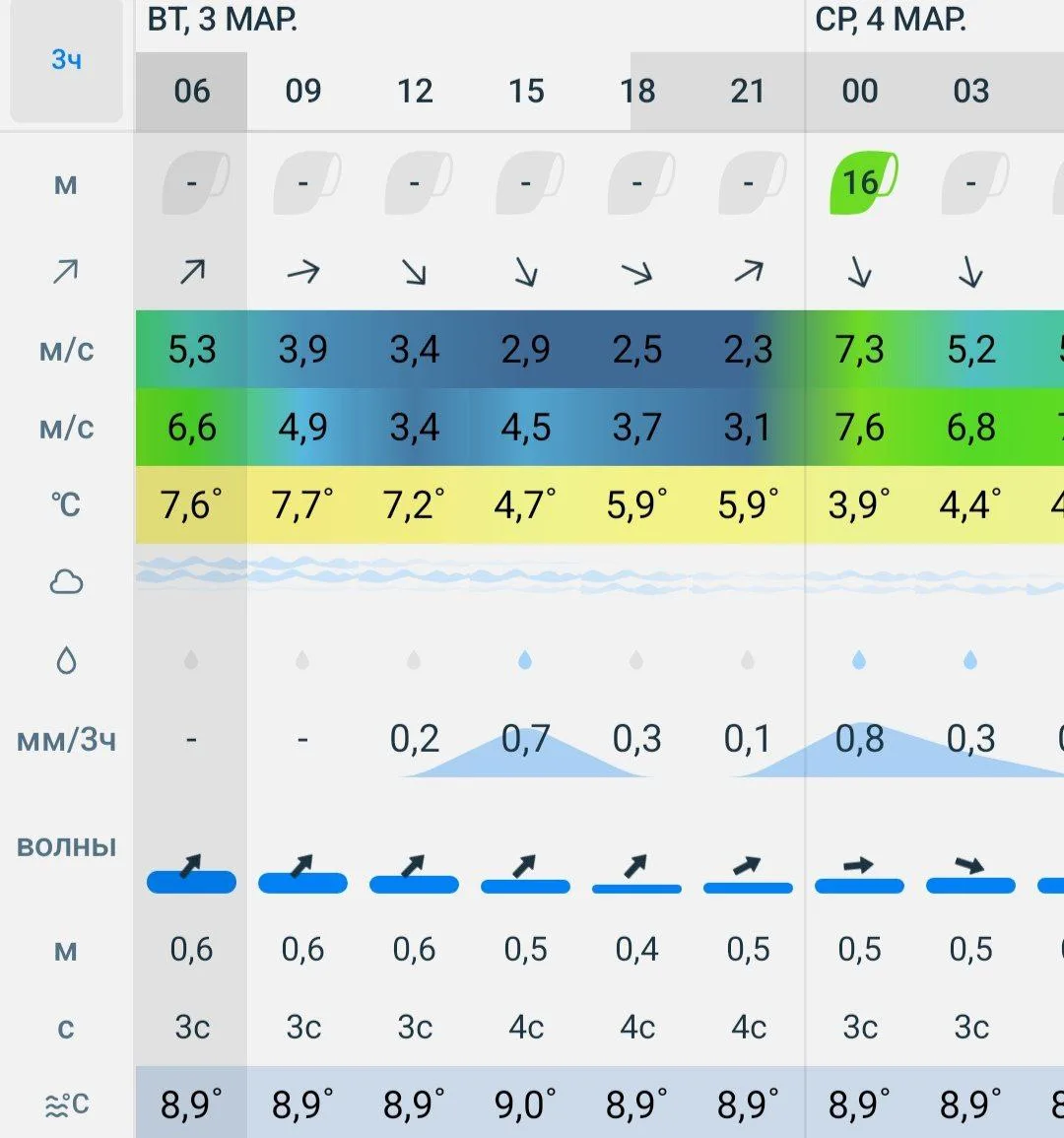The width and height of the screenshot is (1064, 1138).
Task: Select the green wind rating badge 16
Action: click(x=860, y=182)
